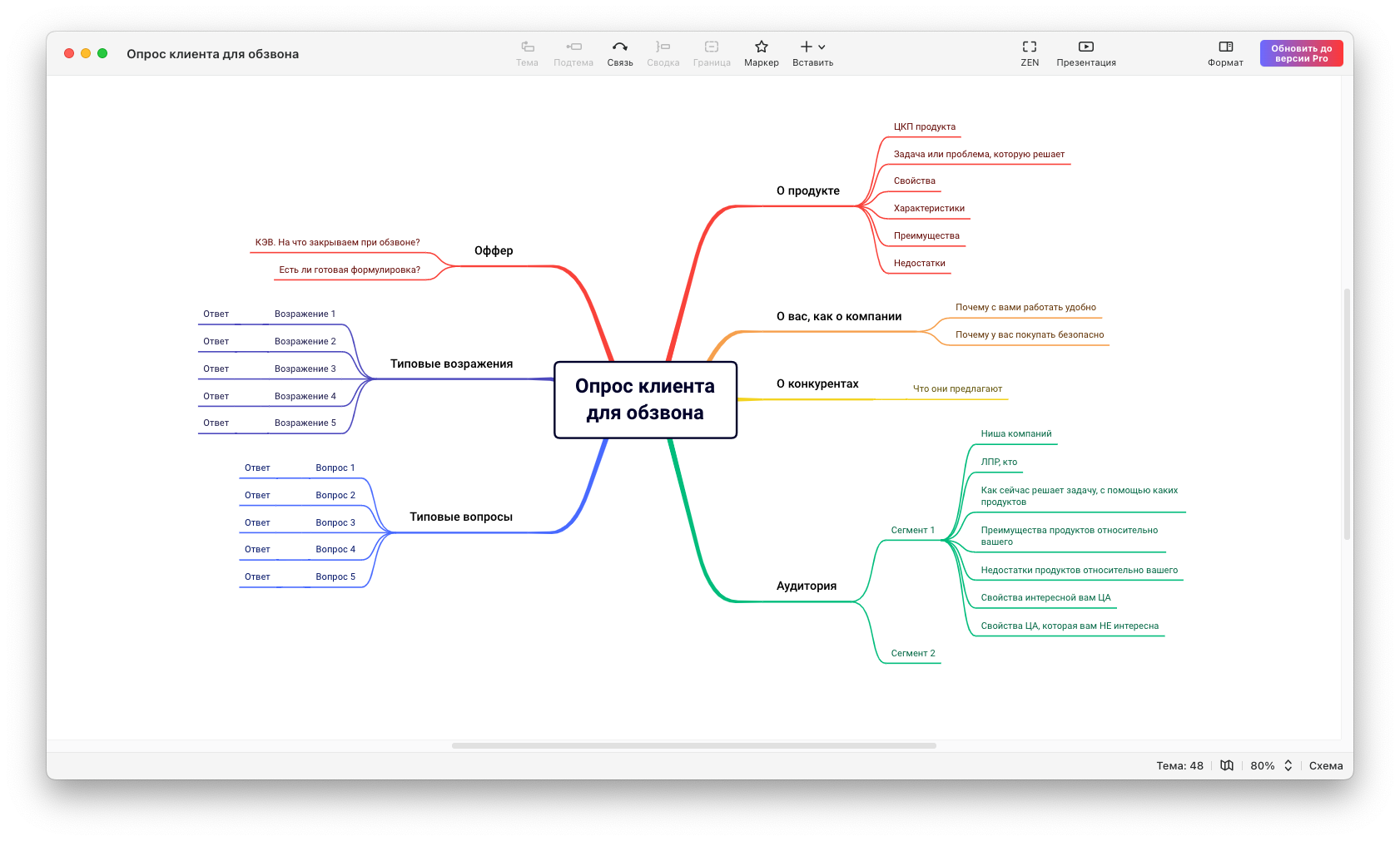Click the Граница (Boundary) toolbar icon
Image resolution: width=1400 pixels, height=841 pixels.
[712, 47]
